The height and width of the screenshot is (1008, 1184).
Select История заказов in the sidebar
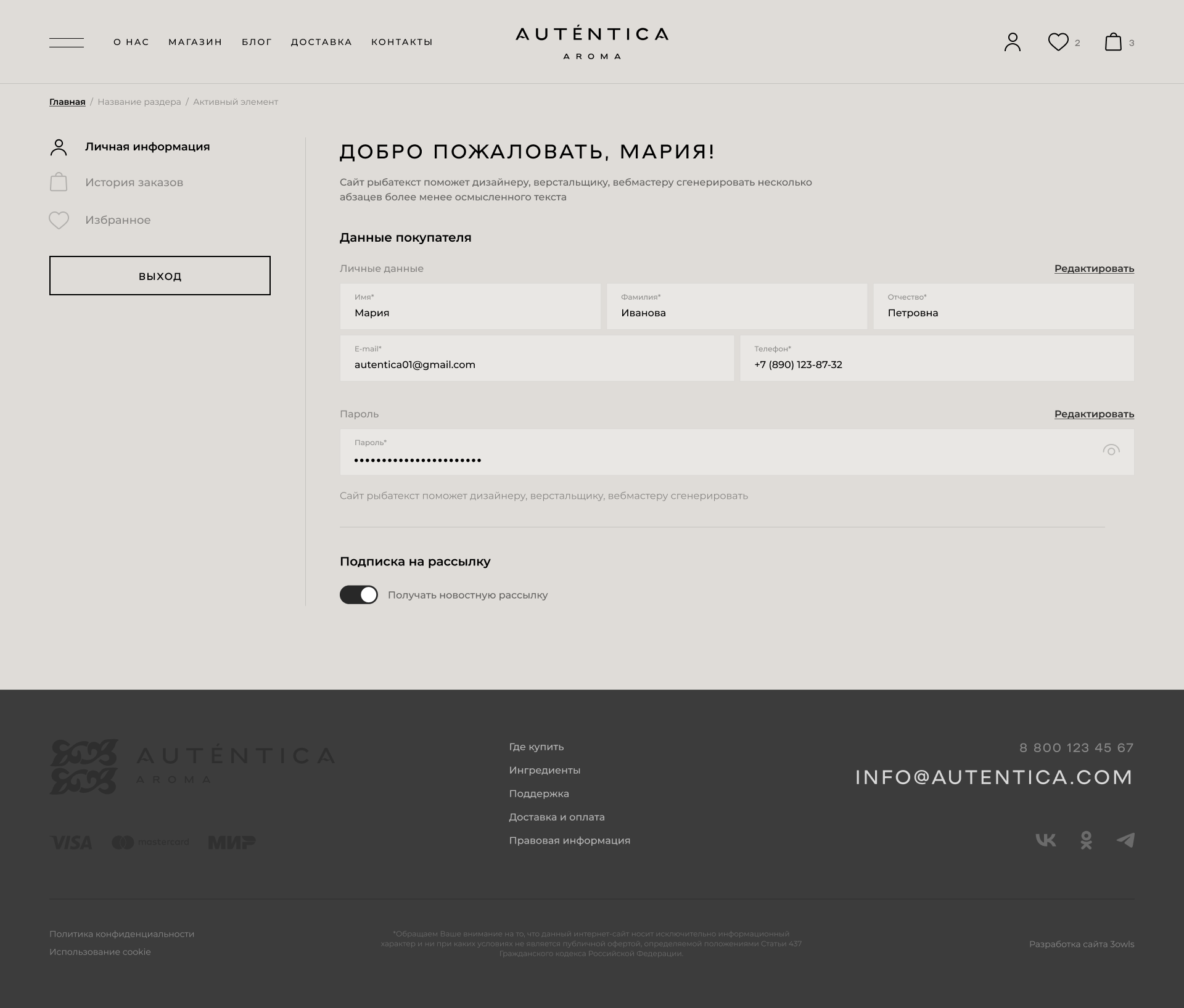[134, 182]
